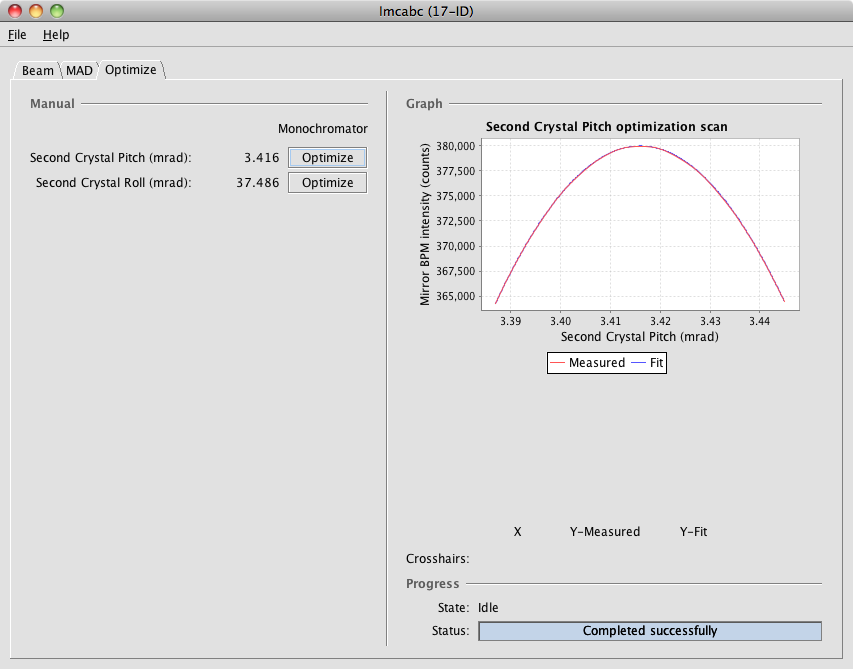The image size is (853, 669).
Task: Zoom the window with the green button
Action: pyautogui.click(x=57, y=11)
